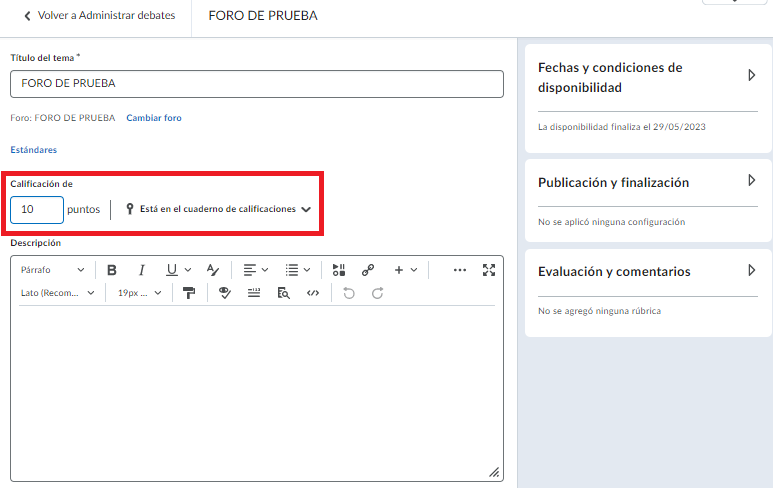The height and width of the screenshot is (488, 773).
Task: Show more editor actions via the ellipsis
Action: tap(460, 270)
